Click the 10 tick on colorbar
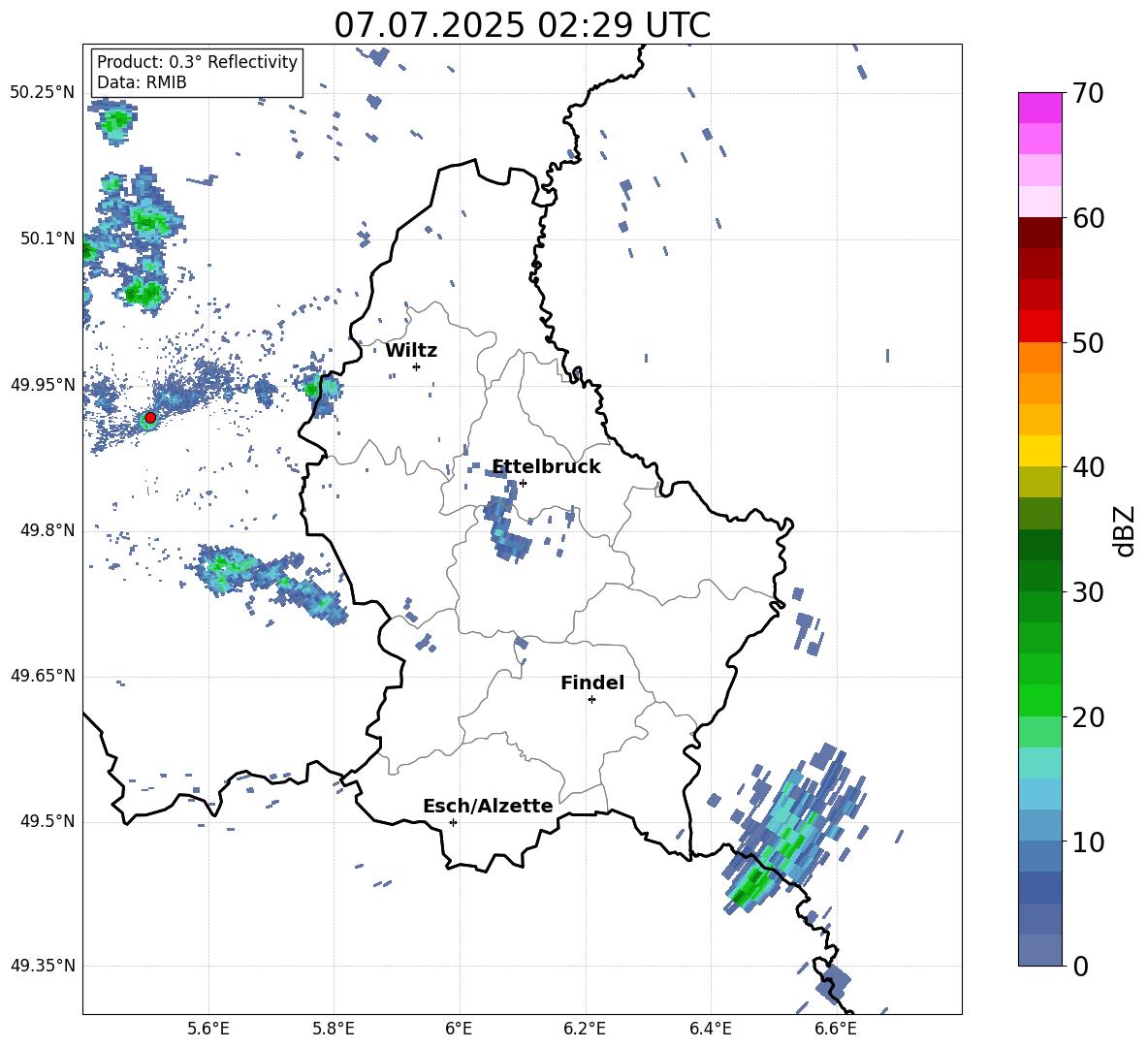This screenshot has height=1048, width=1148. tap(1088, 842)
